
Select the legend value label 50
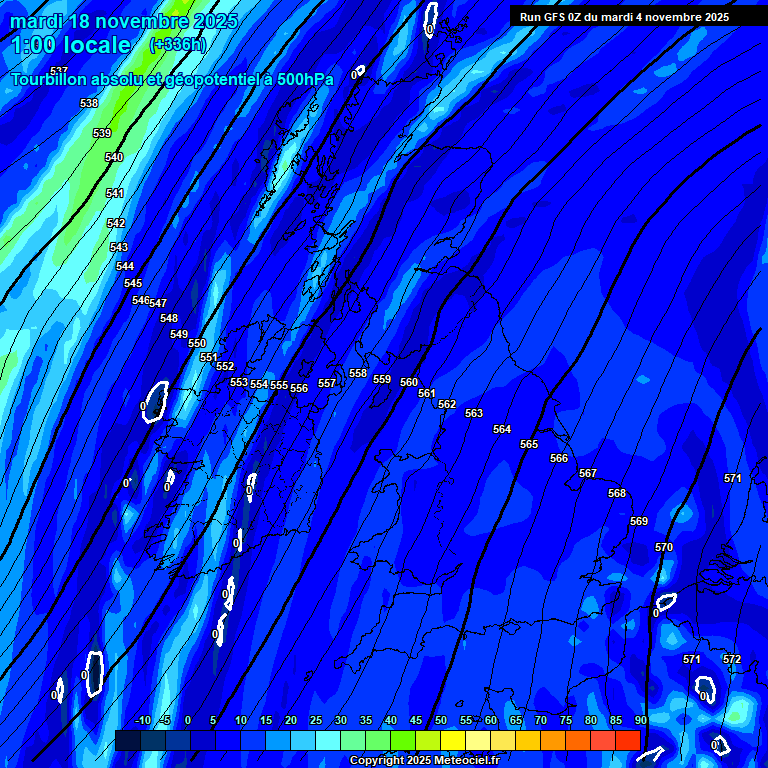click(x=441, y=721)
